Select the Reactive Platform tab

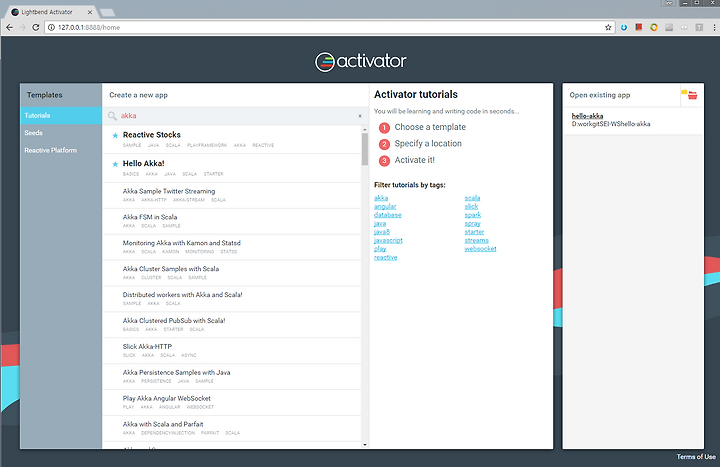[61, 150]
